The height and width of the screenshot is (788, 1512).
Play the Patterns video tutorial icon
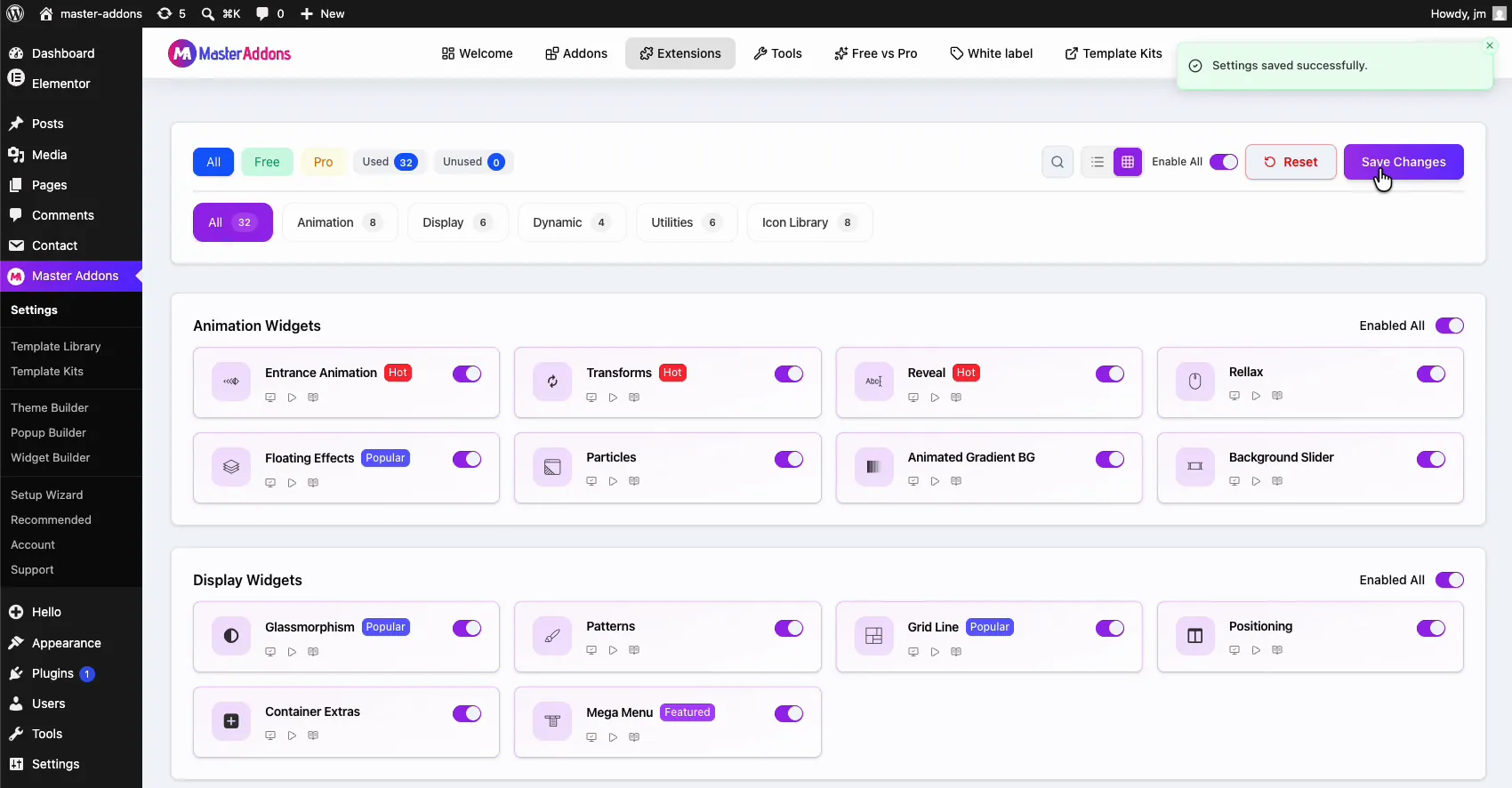[613, 650]
